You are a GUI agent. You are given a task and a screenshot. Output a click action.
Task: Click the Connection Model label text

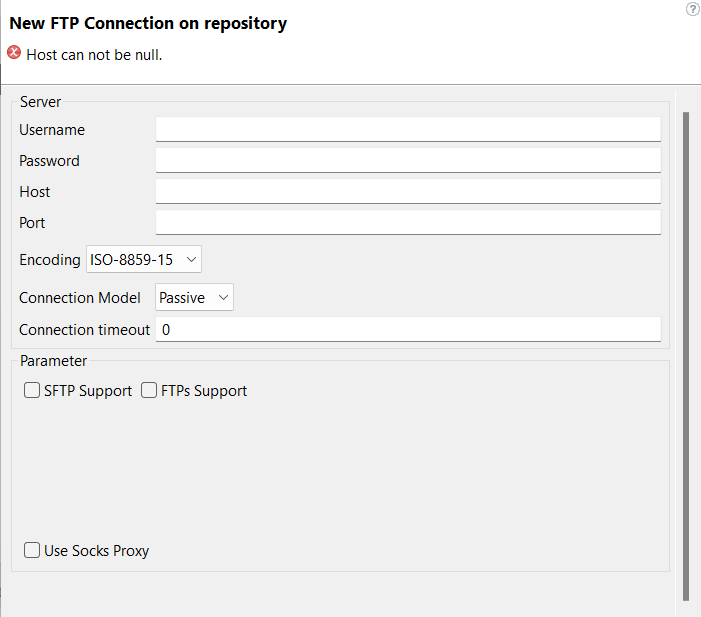[80, 298]
